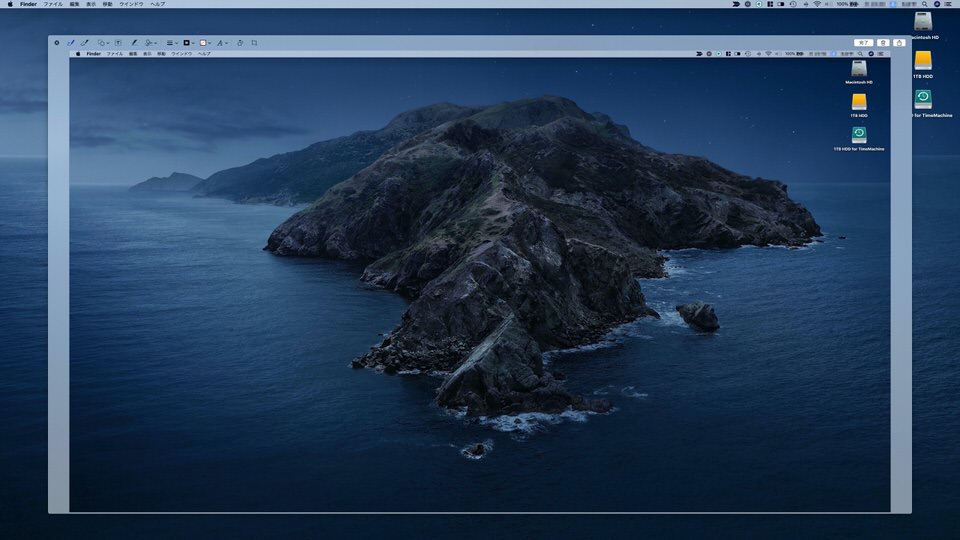Open the 移動 menu in top menu bar

(x=107, y=4)
